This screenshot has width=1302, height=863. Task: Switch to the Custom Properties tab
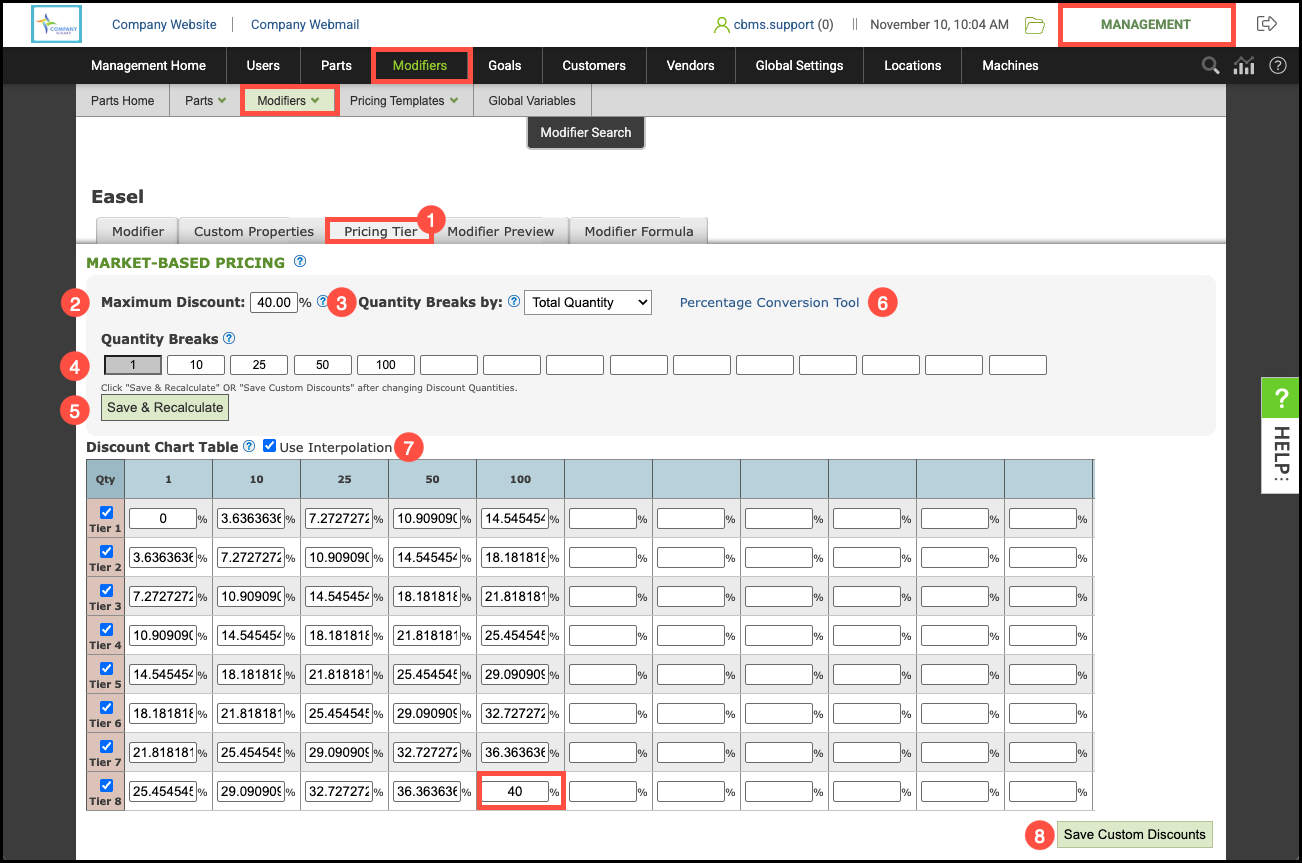click(254, 231)
